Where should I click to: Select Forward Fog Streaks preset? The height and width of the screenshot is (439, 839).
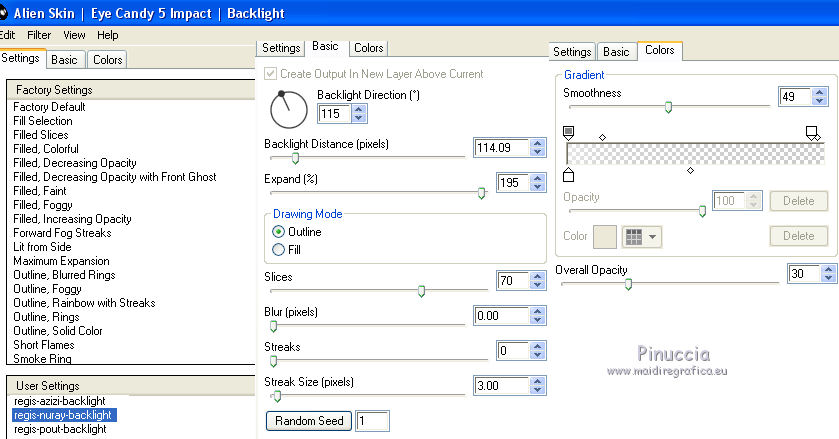(62, 233)
